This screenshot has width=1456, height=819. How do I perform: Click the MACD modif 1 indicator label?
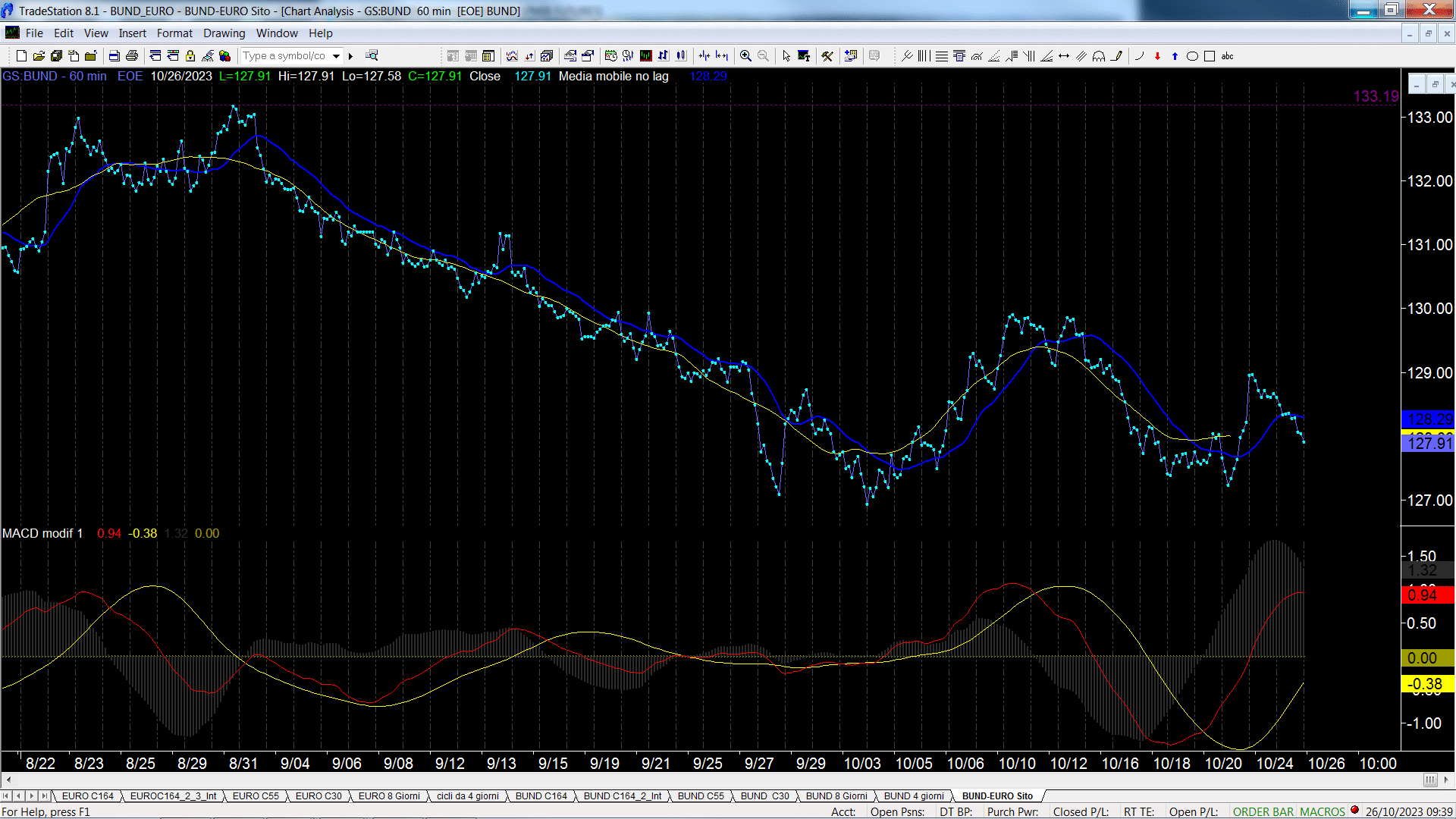[42, 533]
